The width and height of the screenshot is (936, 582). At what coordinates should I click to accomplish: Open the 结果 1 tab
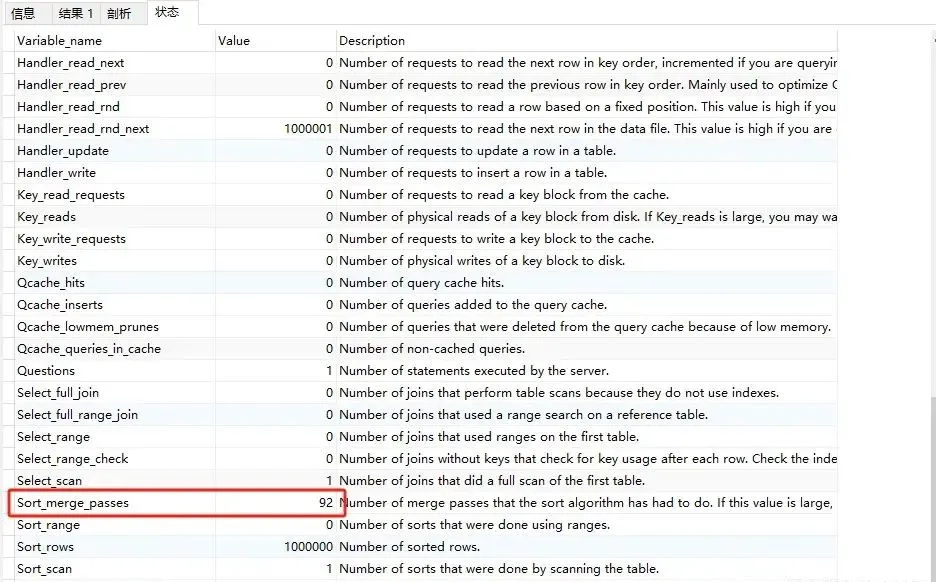[x=76, y=13]
